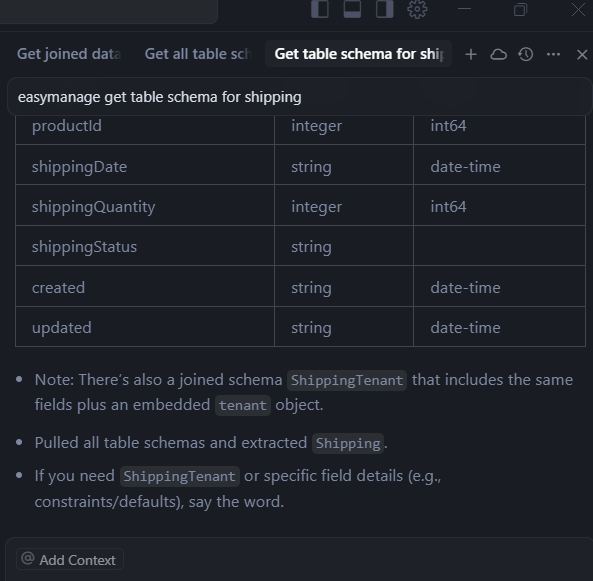
Task: Click the 'tenant' inline code tag
Action: 243,405
